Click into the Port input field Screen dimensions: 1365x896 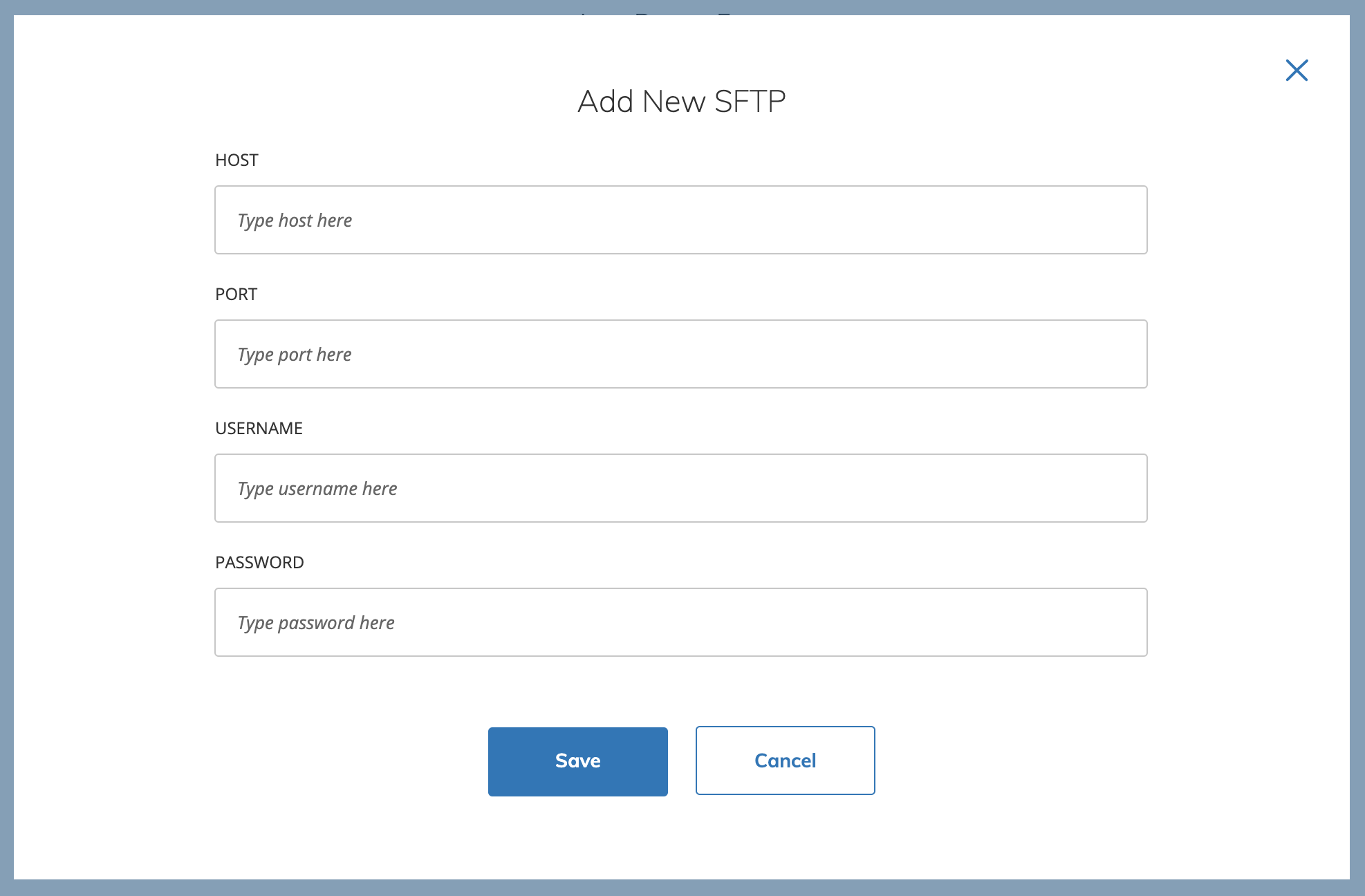click(x=681, y=354)
